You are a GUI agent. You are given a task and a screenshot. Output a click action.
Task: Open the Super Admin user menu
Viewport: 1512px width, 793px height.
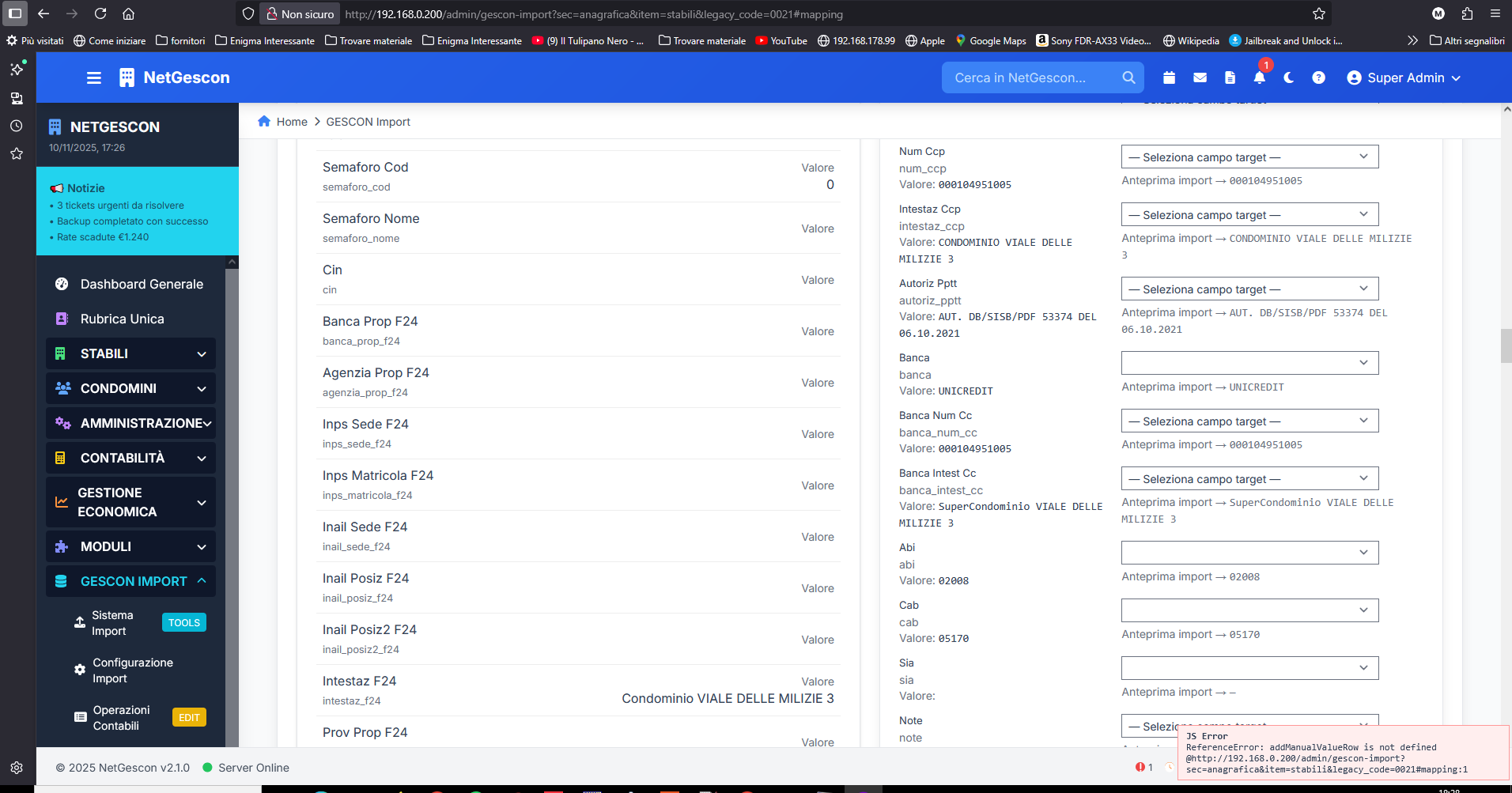coord(1404,77)
